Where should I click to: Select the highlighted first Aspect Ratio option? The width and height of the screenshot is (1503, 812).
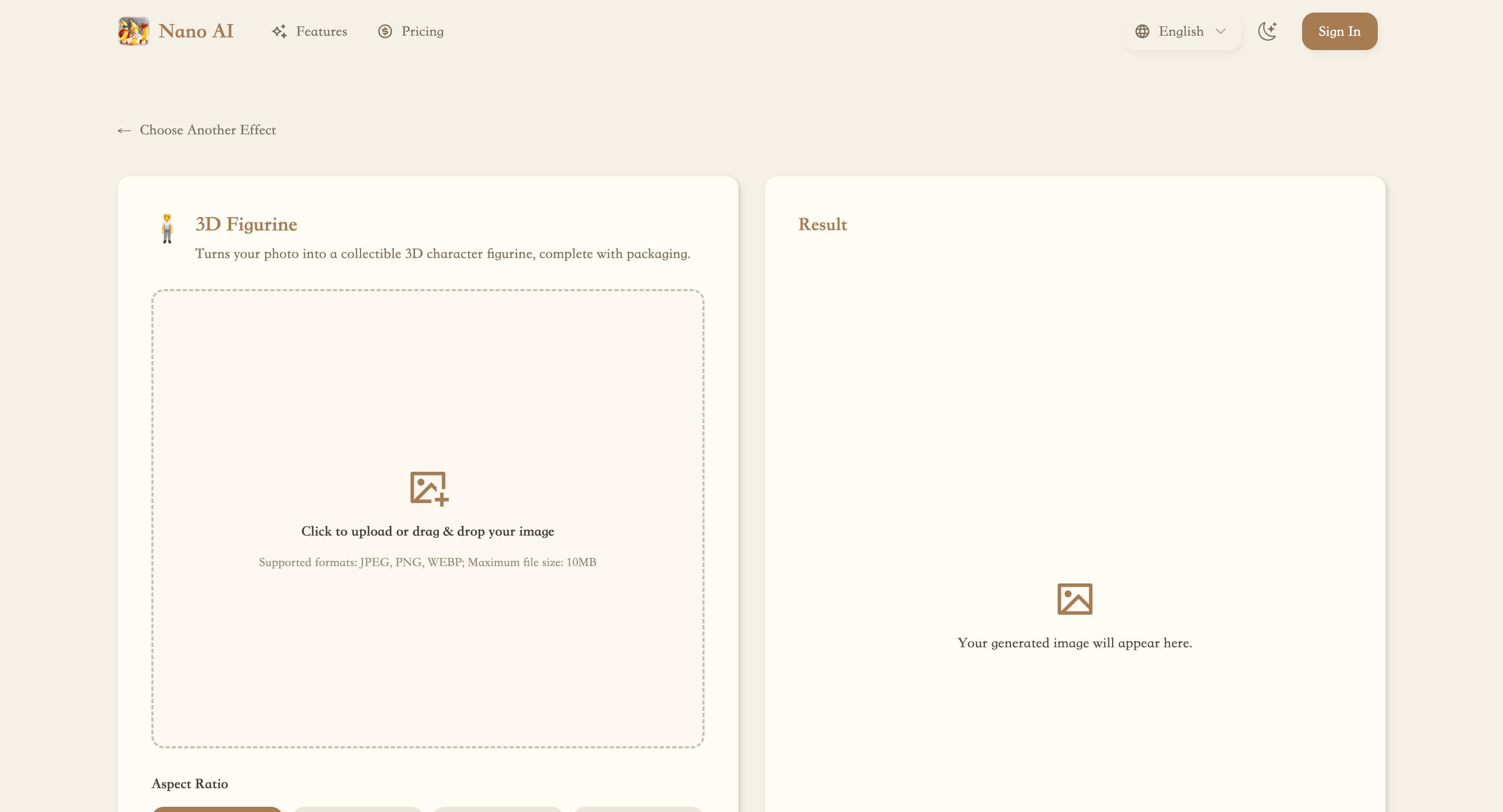click(217, 809)
